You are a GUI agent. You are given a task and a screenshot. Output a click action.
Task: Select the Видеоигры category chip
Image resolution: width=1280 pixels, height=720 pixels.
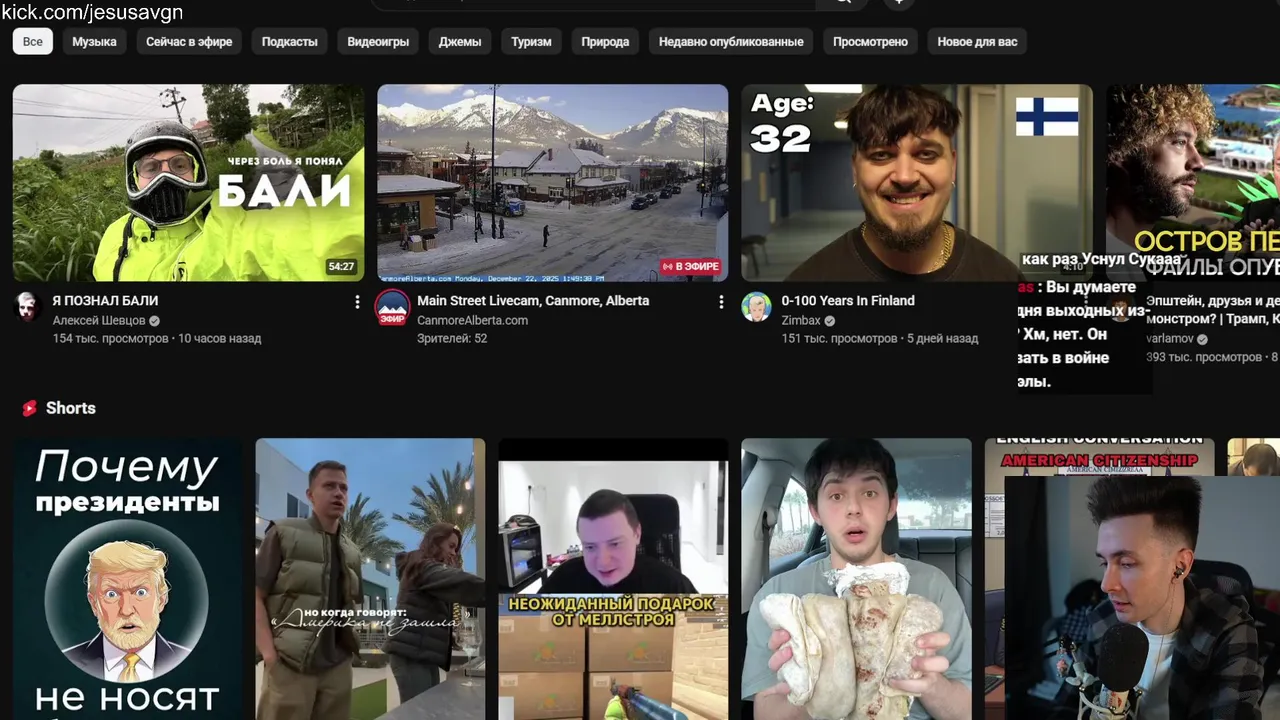pyautogui.click(x=378, y=42)
